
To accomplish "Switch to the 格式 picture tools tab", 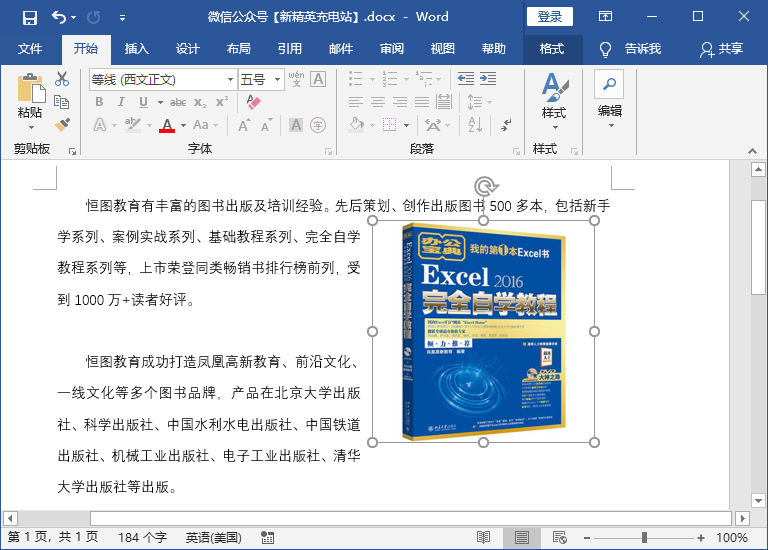I will pyautogui.click(x=552, y=49).
